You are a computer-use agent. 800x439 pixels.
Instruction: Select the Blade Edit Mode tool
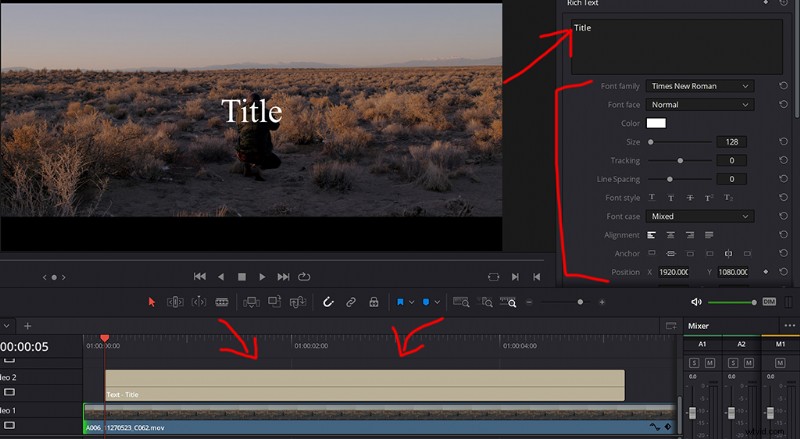tap(221, 302)
